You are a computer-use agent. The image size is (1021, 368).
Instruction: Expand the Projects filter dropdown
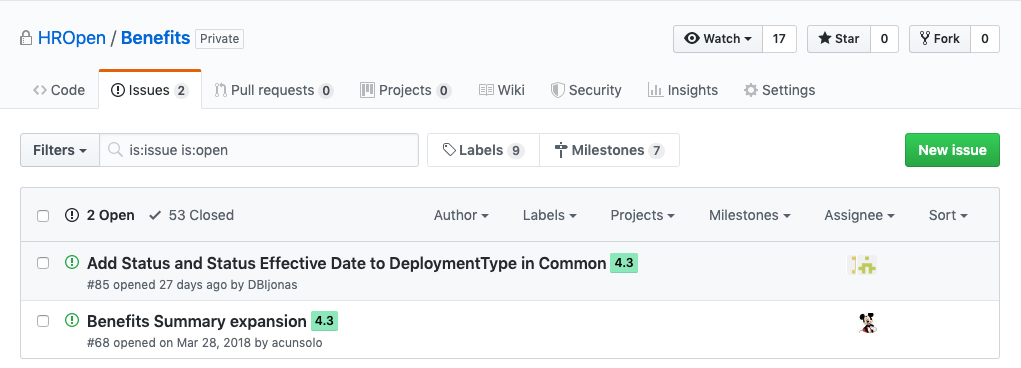click(643, 215)
